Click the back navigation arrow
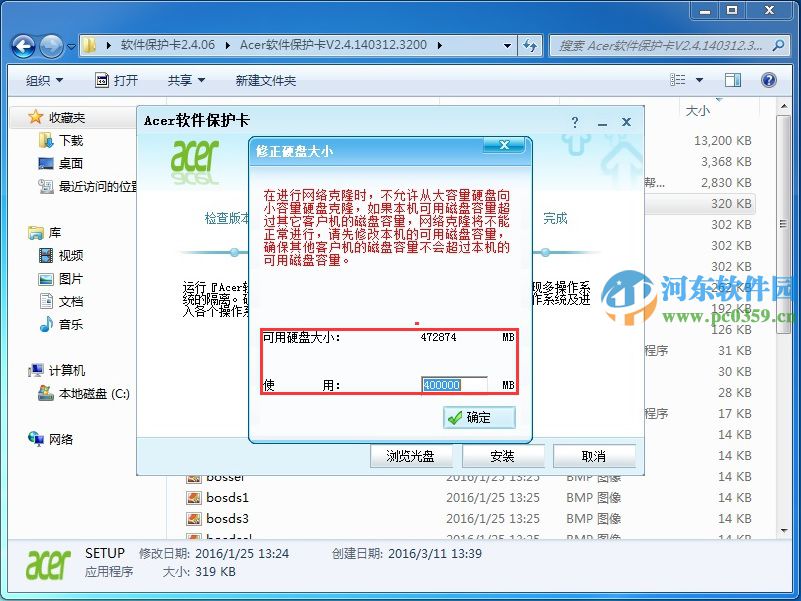 pyautogui.click(x=22, y=45)
